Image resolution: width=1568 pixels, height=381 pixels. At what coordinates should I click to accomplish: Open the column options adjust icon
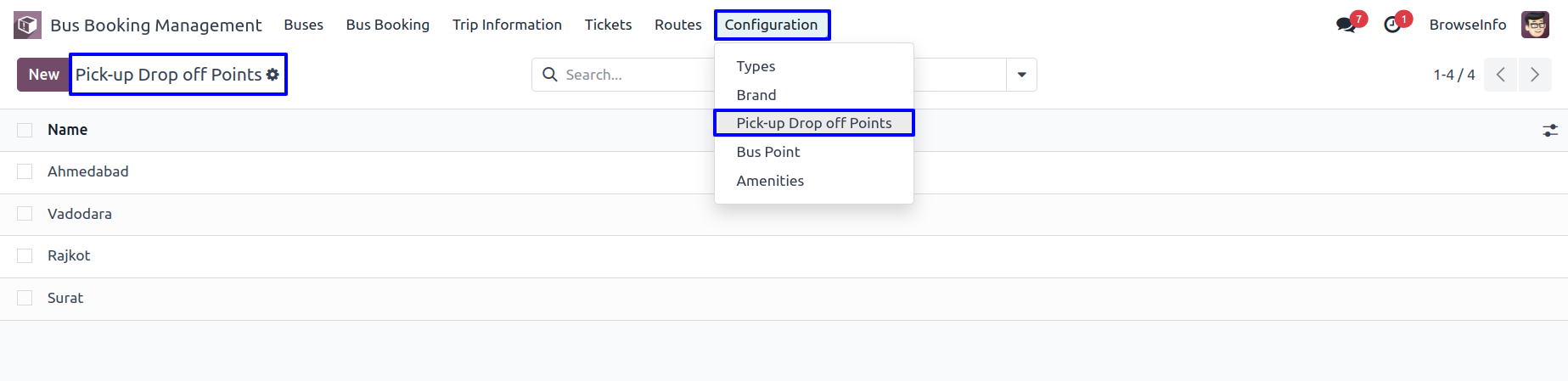(1550, 130)
